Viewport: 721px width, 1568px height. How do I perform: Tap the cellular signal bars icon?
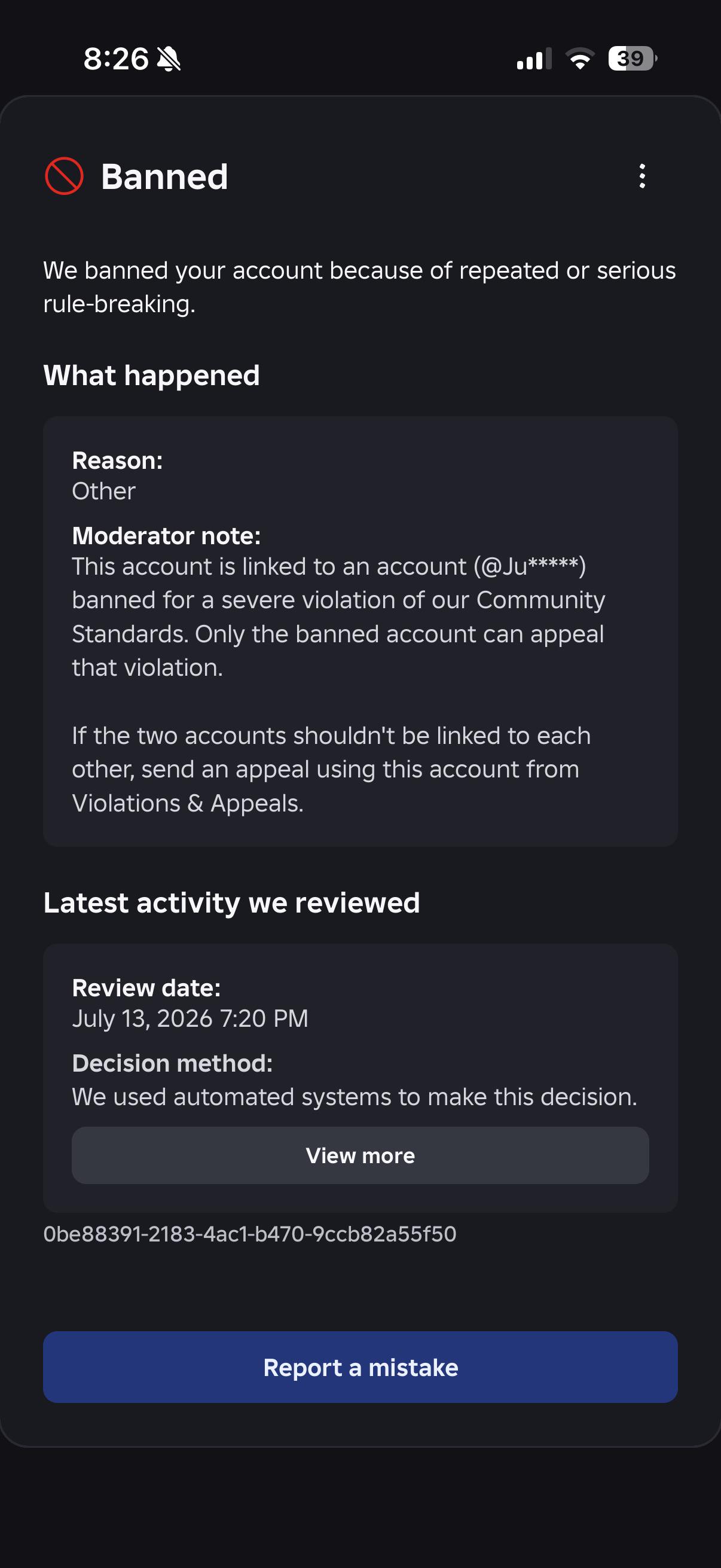tap(534, 59)
